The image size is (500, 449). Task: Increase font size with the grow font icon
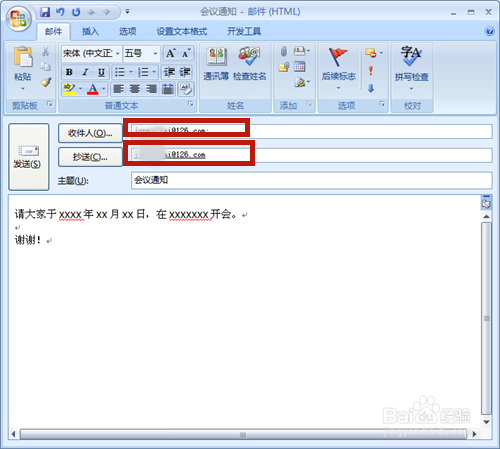tap(171, 53)
